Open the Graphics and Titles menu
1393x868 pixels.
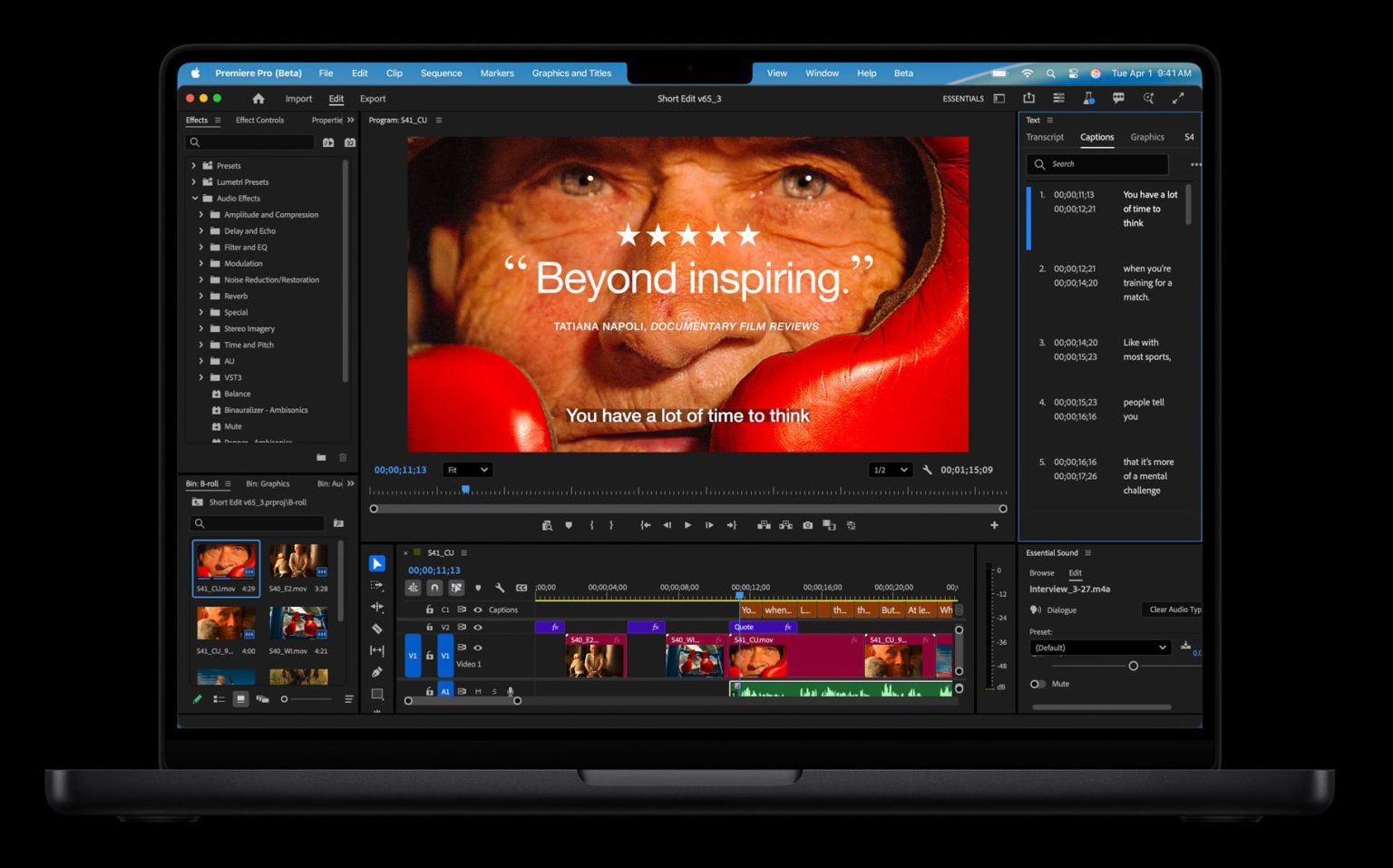click(x=572, y=73)
